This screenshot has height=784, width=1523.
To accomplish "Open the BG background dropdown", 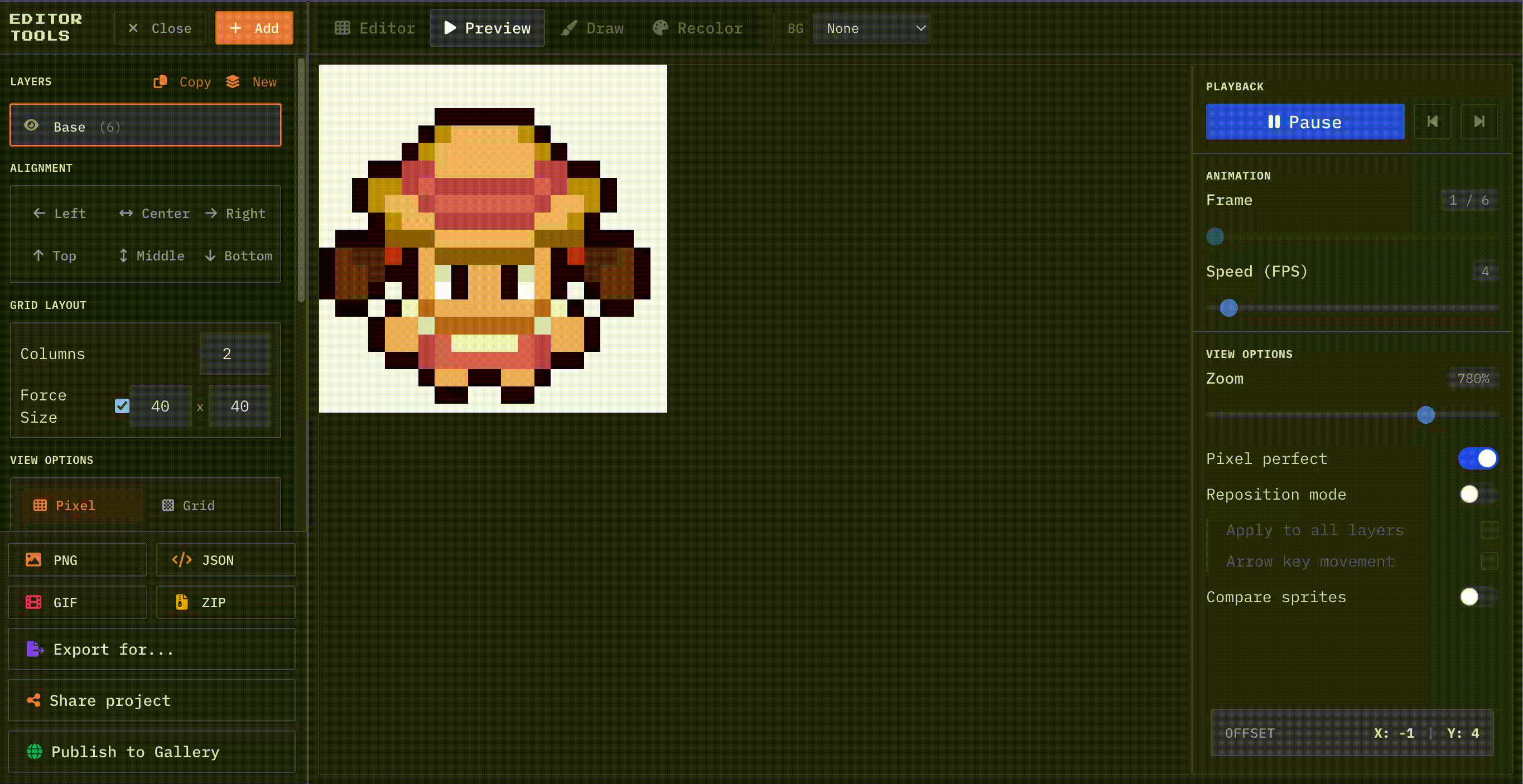I will [x=871, y=28].
